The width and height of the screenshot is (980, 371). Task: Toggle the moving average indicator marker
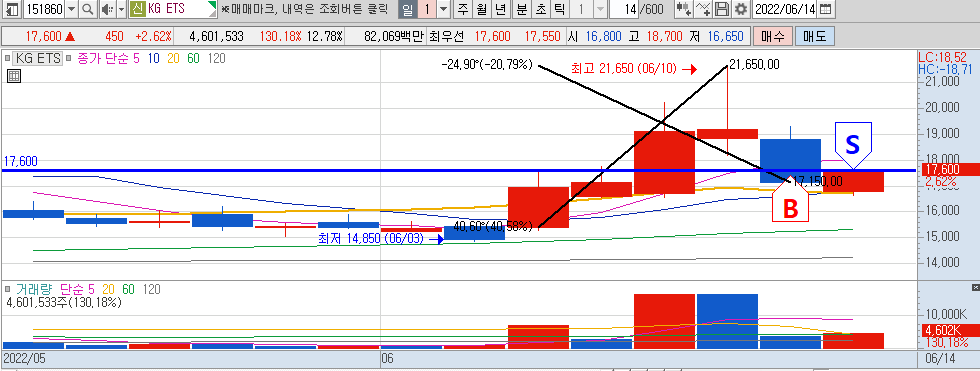coord(68,59)
